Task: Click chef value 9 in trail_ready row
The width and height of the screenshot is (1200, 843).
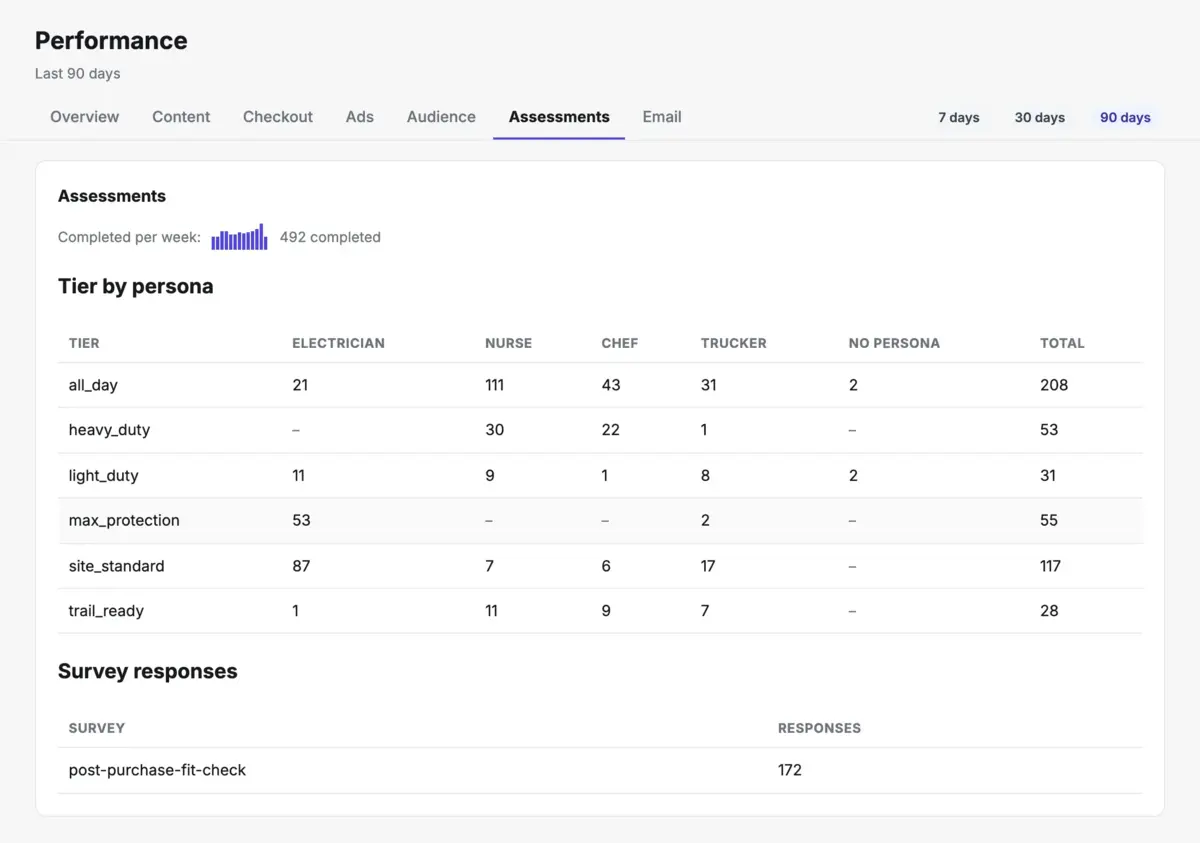Action: click(606, 611)
